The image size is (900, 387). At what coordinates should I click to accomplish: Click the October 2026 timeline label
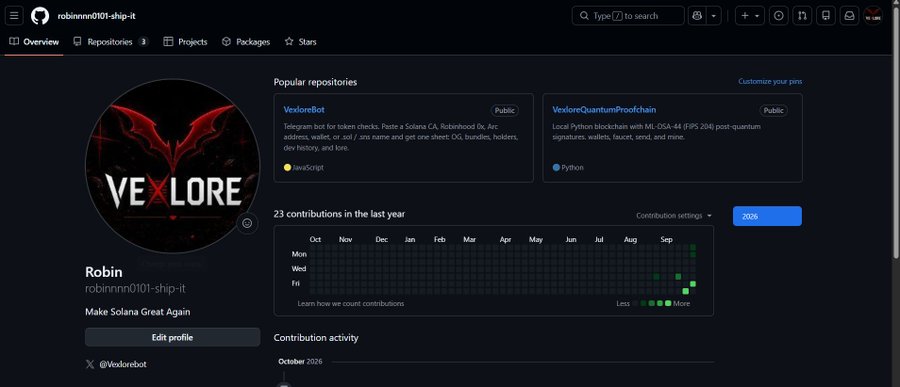(300, 361)
